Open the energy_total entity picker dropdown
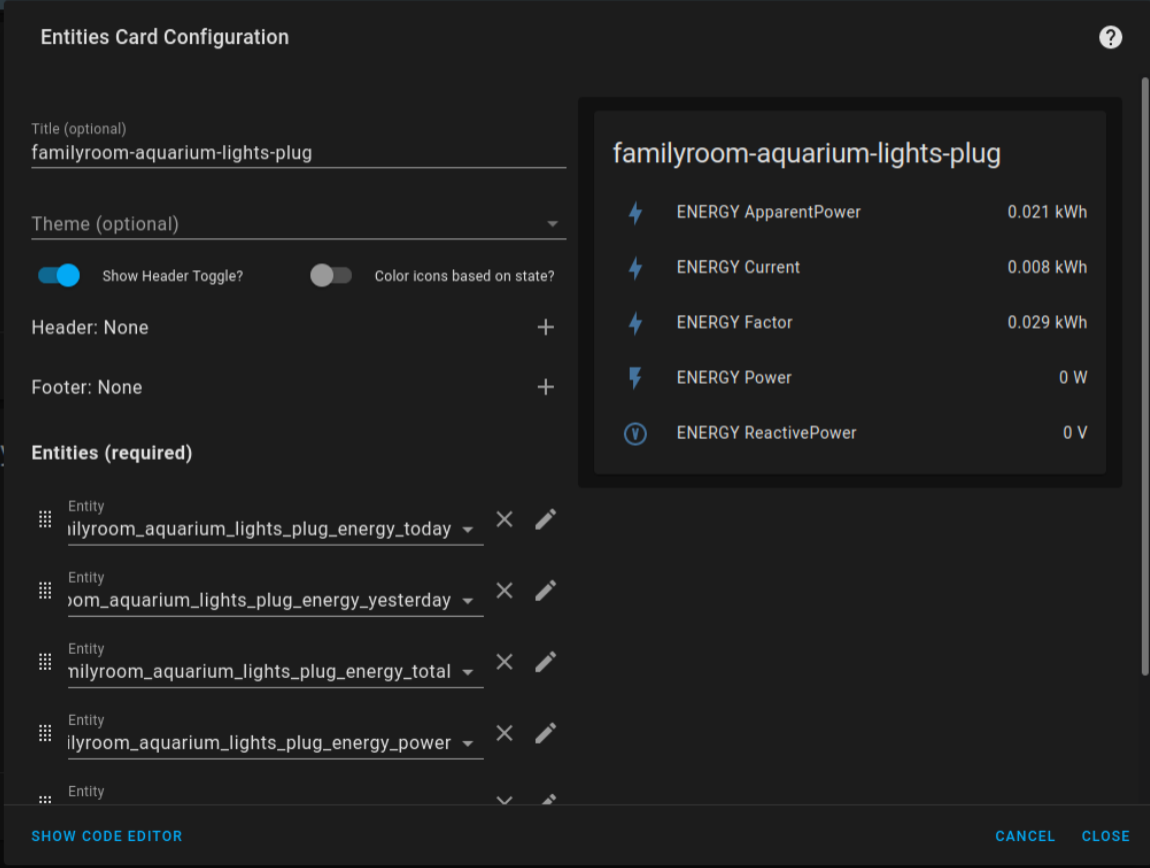The image size is (1150, 868). click(x=468, y=671)
